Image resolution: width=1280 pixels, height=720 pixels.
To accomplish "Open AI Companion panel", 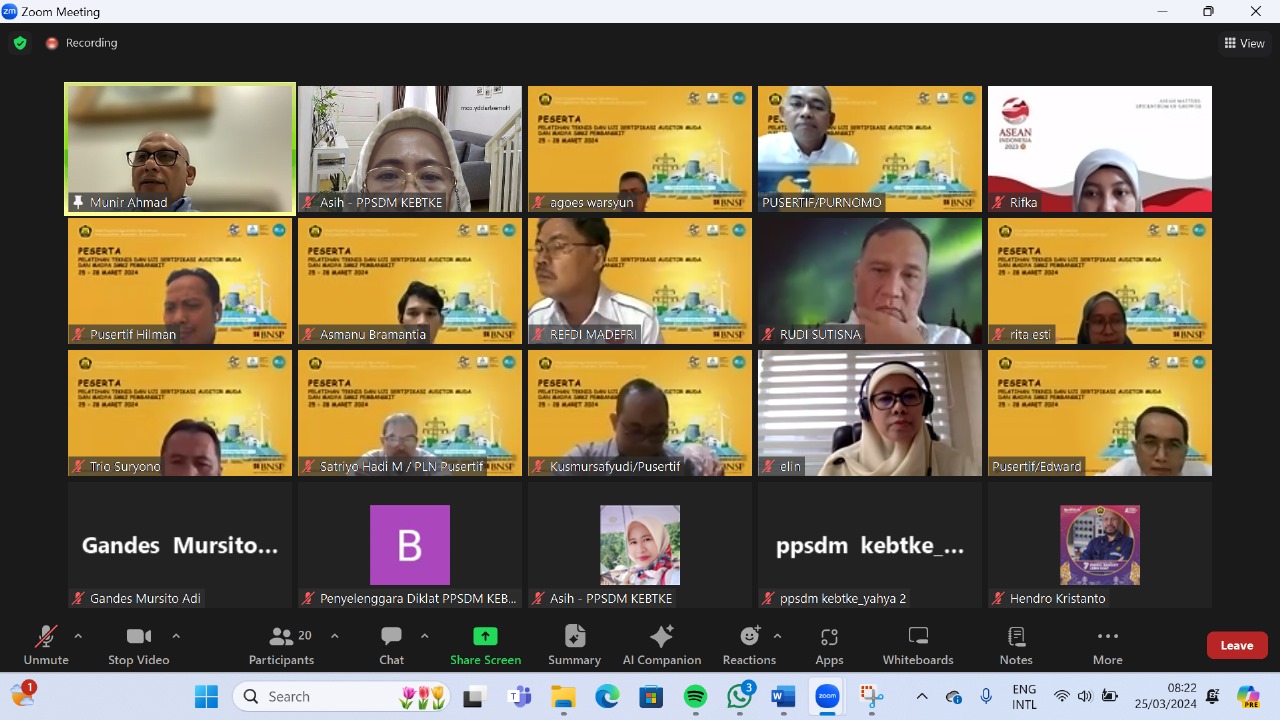I will [x=661, y=645].
